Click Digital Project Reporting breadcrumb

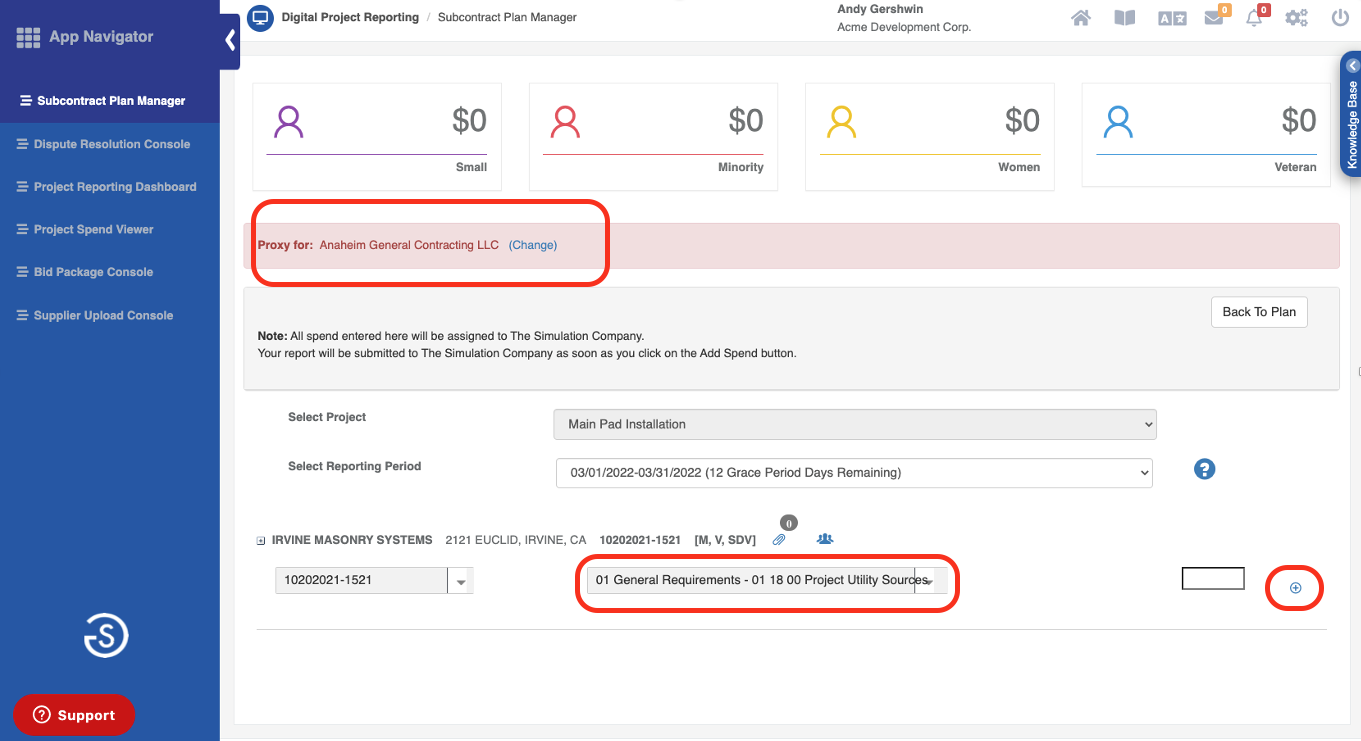(x=350, y=18)
